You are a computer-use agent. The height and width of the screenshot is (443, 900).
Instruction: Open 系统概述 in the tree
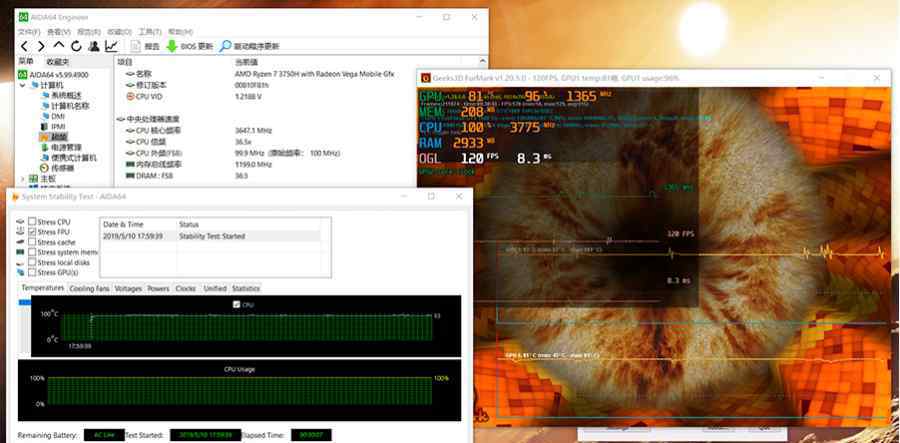pyautogui.click(x=66, y=95)
